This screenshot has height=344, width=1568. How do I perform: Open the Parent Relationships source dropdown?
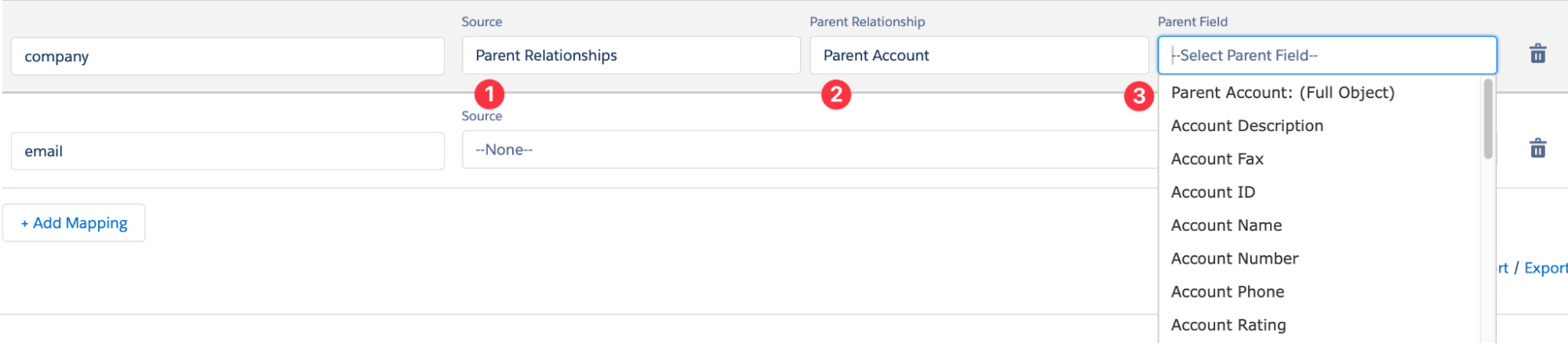point(631,56)
